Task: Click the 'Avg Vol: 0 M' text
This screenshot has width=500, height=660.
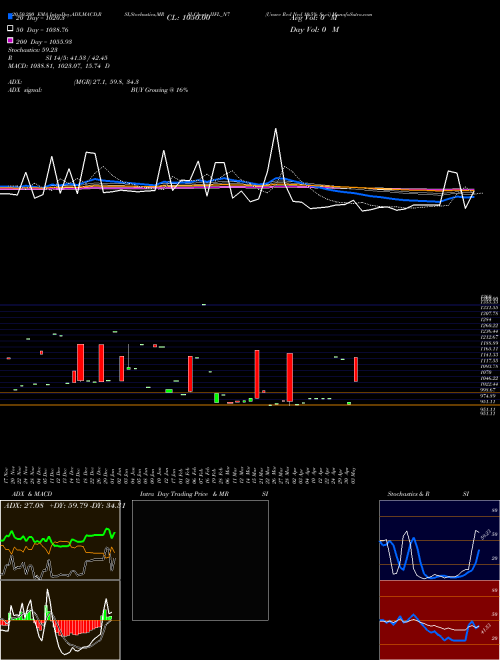Action: (314, 18)
